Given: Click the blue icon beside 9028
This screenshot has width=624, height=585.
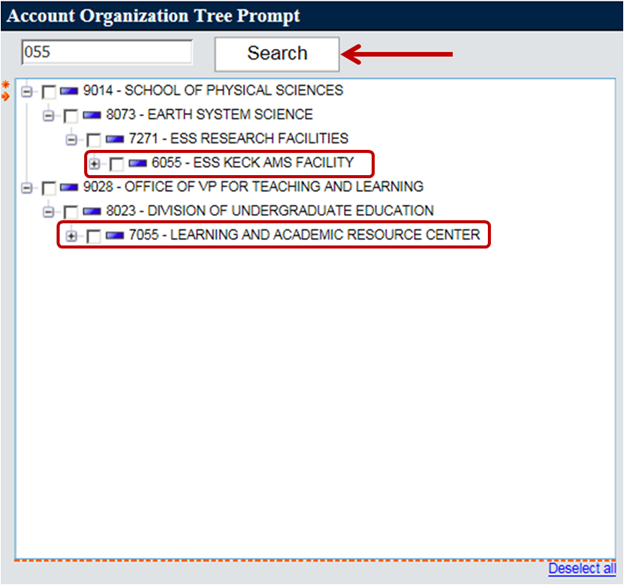Looking at the screenshot, I should 69,187.
